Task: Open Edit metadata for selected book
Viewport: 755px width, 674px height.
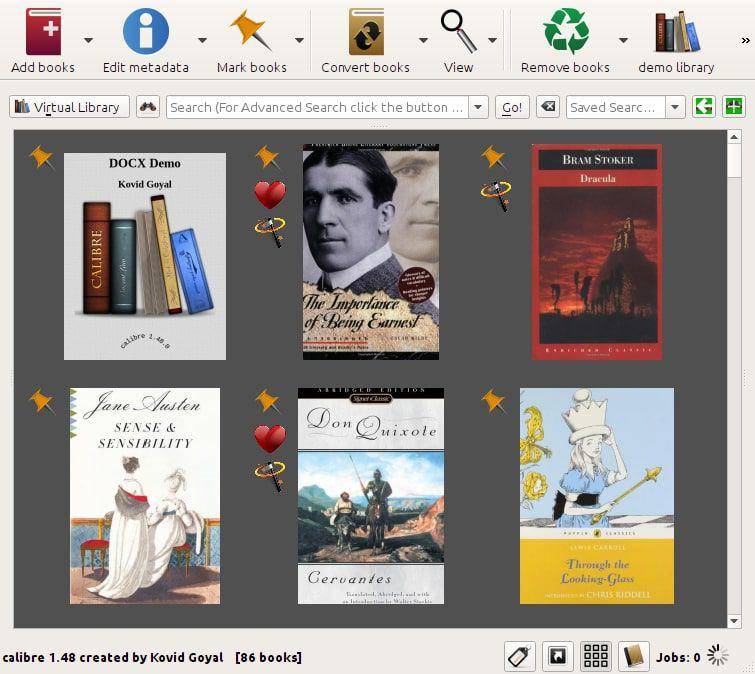Action: [146, 31]
